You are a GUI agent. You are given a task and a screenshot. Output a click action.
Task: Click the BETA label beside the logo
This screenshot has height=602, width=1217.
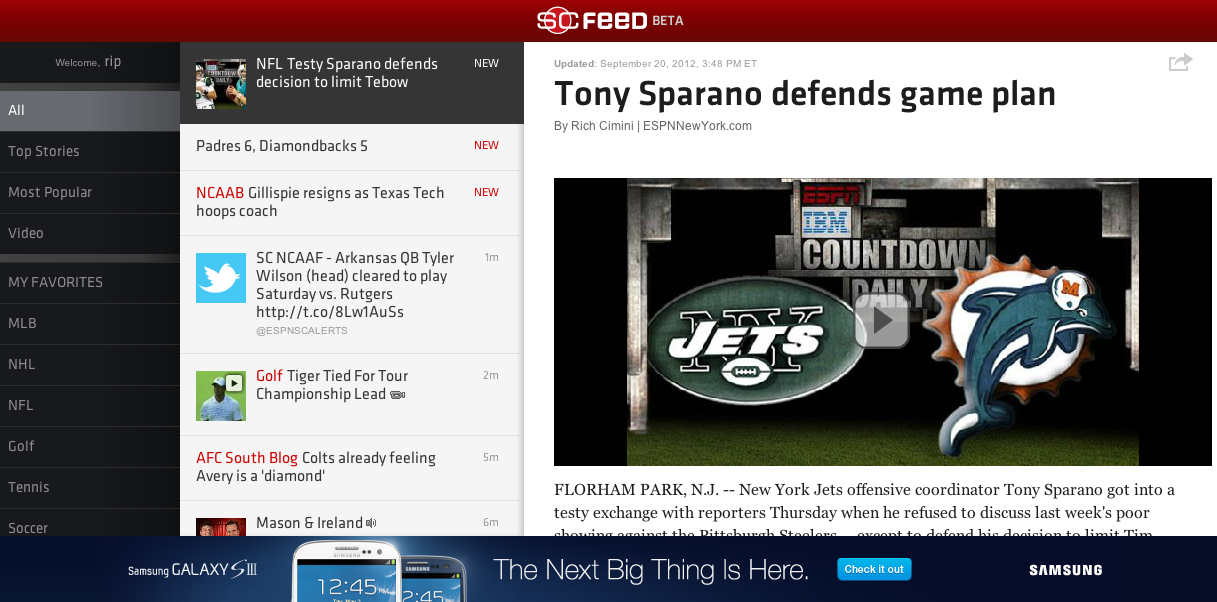668,21
